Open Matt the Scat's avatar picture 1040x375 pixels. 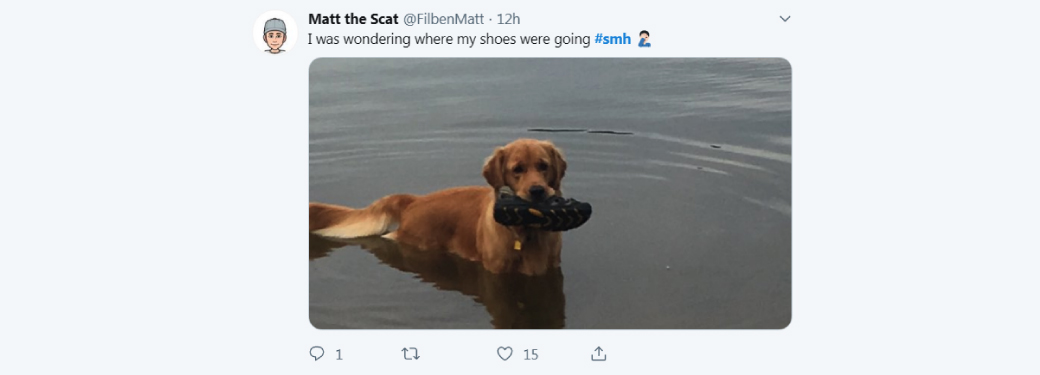(275, 33)
